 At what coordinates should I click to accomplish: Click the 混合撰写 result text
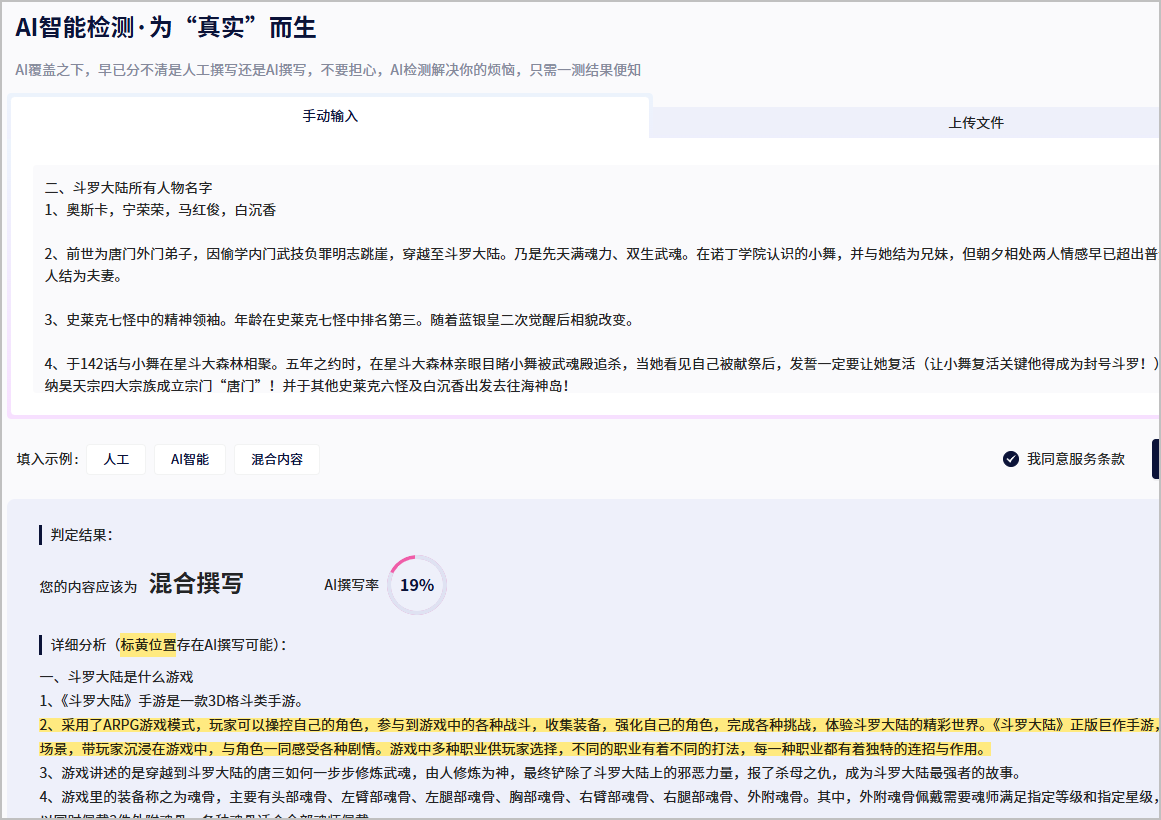pos(196,584)
